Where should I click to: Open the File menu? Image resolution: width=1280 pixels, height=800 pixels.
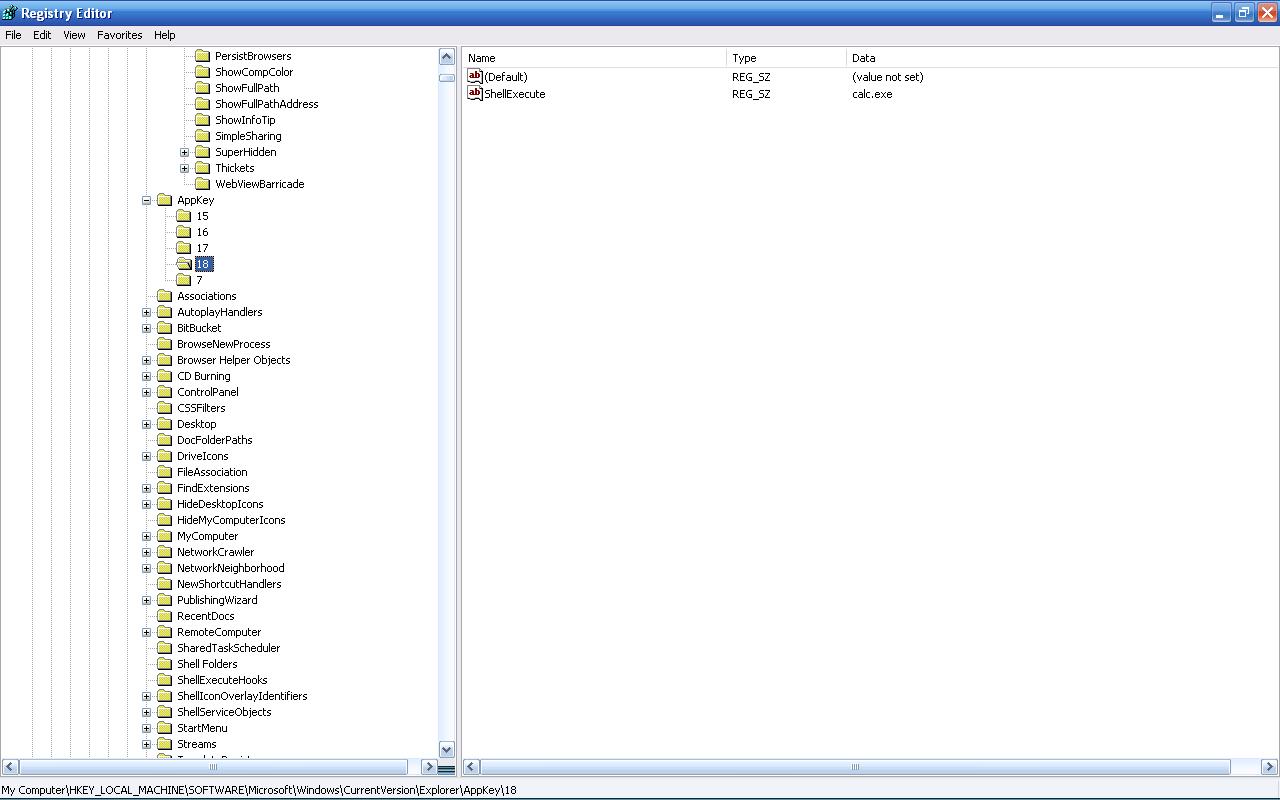tap(13, 35)
